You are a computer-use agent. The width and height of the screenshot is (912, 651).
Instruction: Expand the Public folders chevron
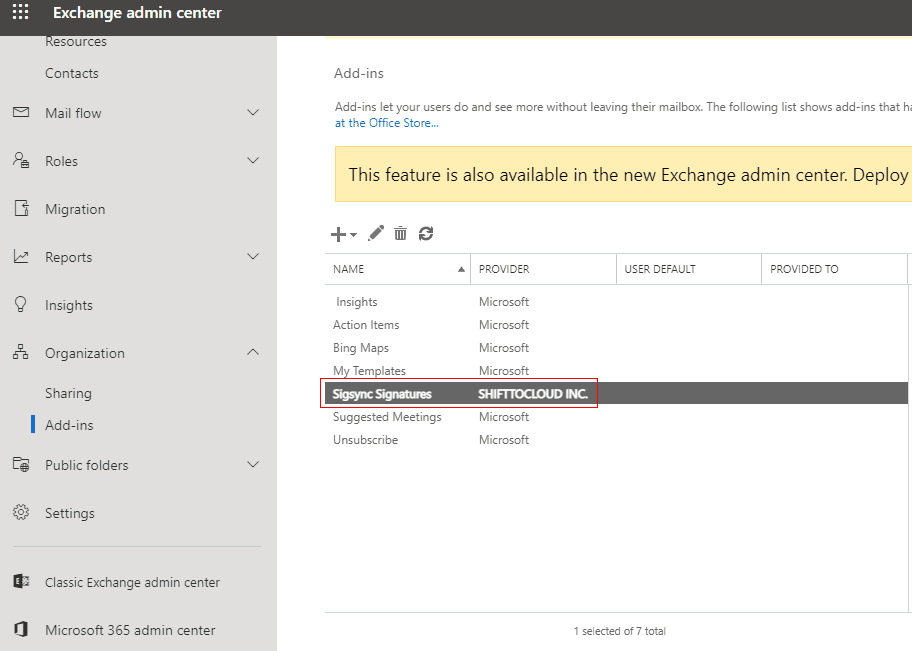click(x=253, y=465)
